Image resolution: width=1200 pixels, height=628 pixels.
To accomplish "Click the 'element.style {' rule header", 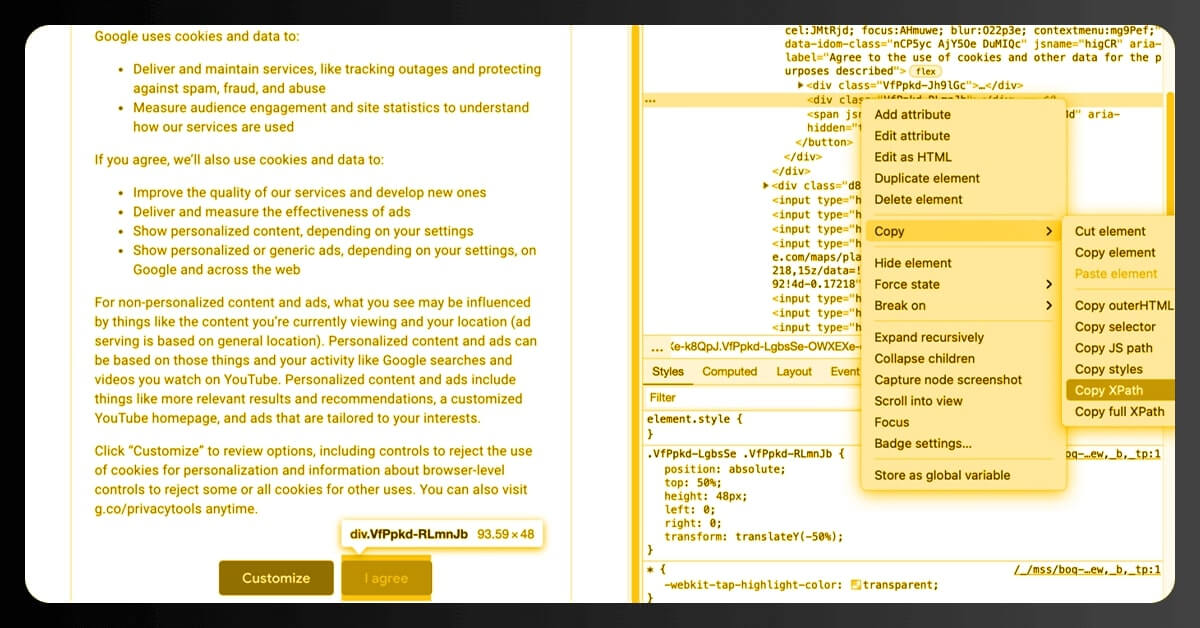I will tap(695, 420).
